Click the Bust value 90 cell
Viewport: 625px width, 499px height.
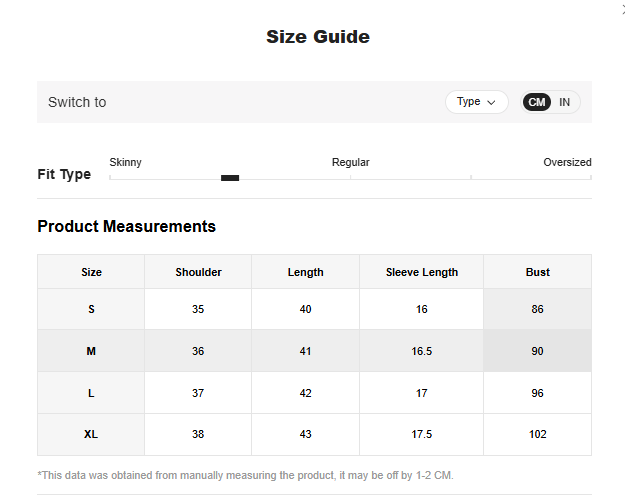coord(537,351)
